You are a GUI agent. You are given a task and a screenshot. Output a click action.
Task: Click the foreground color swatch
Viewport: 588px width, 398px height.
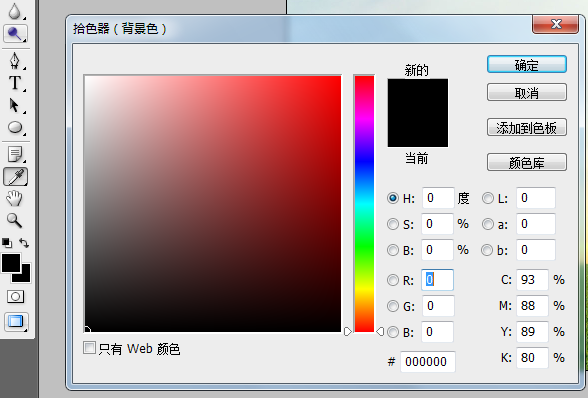coord(10,263)
